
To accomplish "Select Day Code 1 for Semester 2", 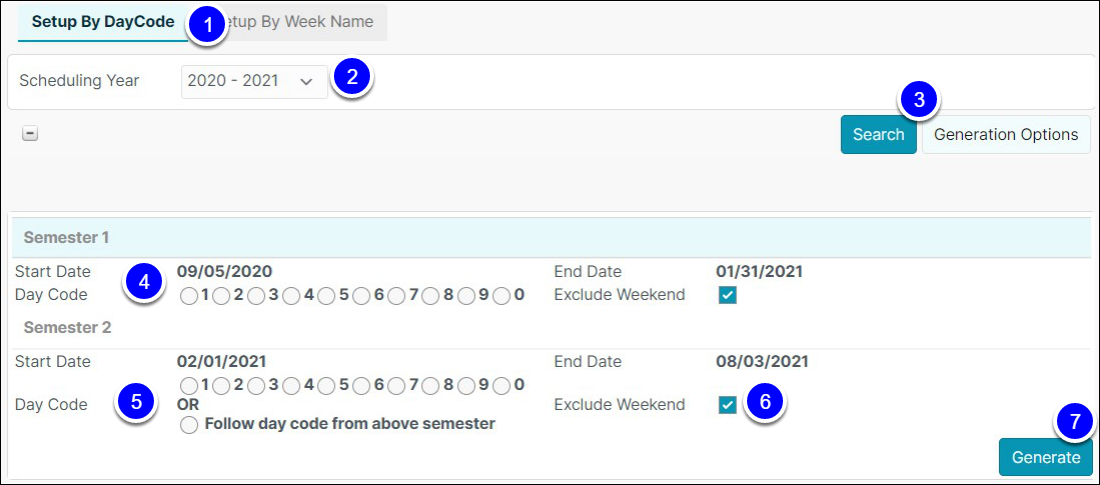I will pos(188,385).
